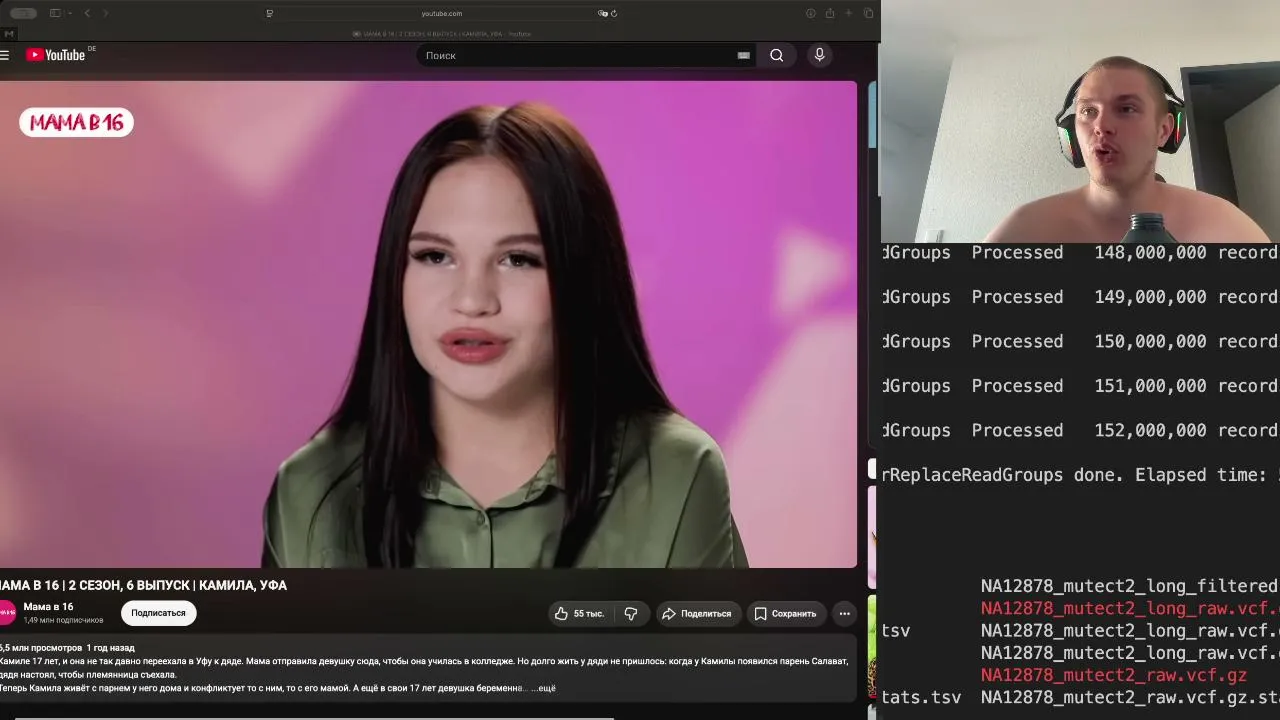Go back in Safari history
This screenshot has width=1280, height=720.
(87, 13)
